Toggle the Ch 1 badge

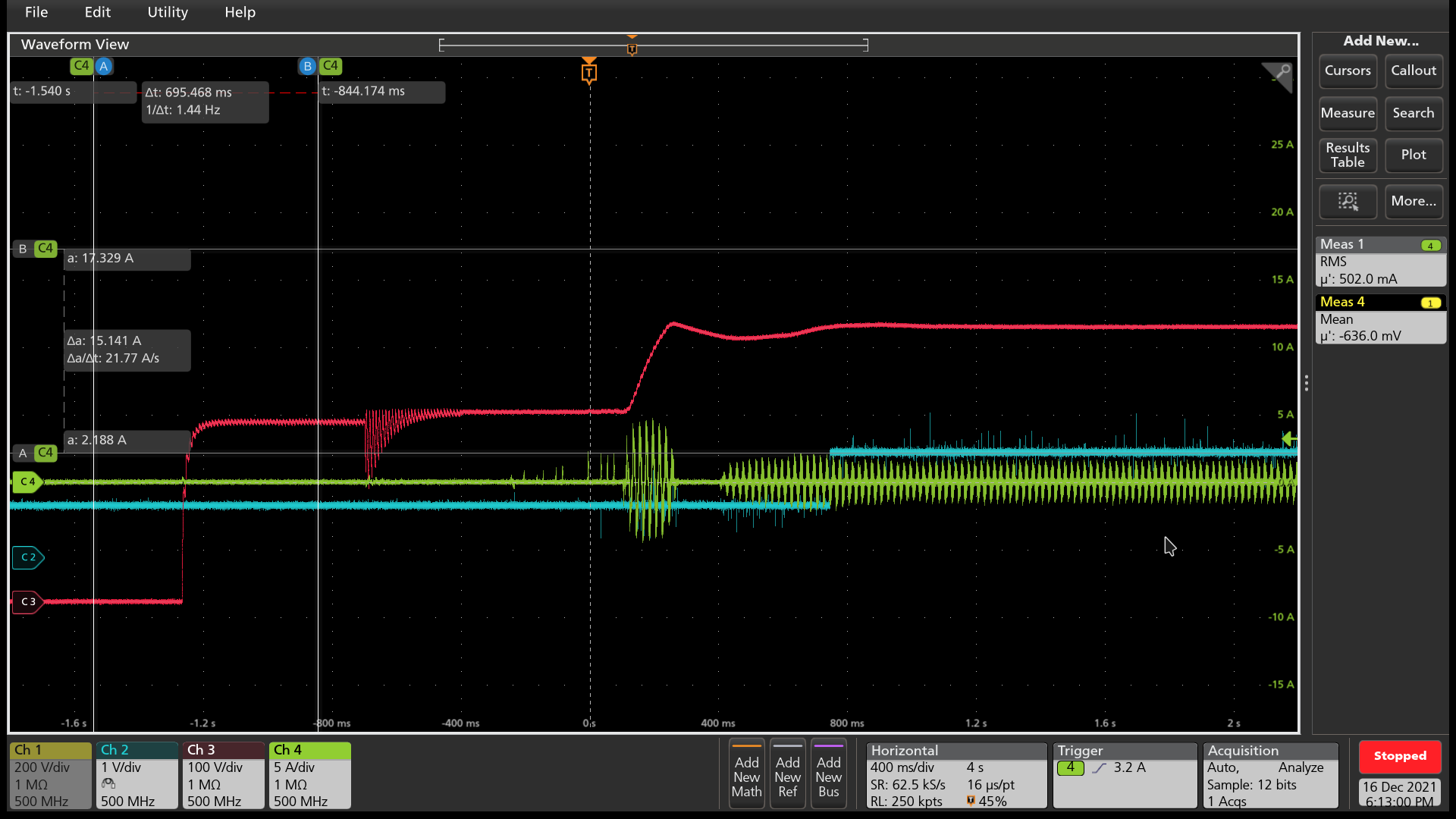tap(50, 775)
